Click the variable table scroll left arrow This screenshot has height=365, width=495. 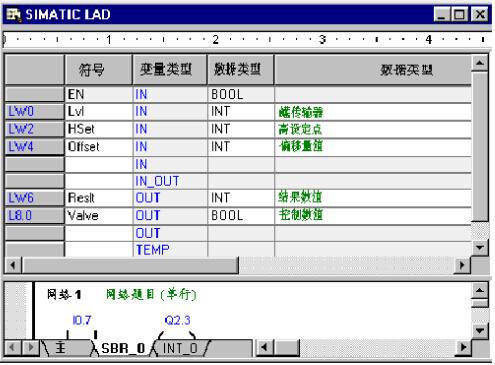coord(13,265)
